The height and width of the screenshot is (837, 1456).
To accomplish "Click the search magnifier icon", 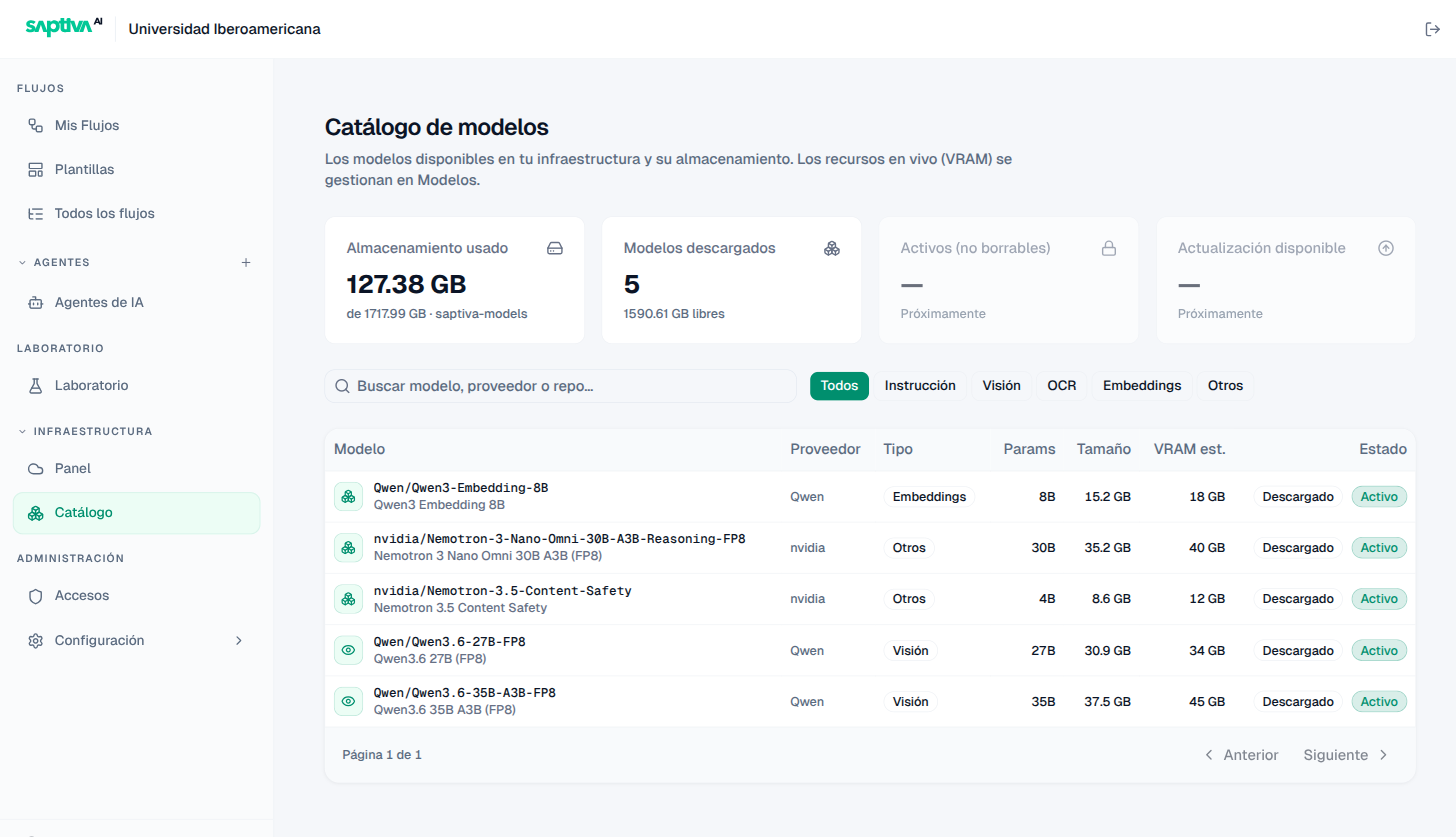I will [x=342, y=386].
